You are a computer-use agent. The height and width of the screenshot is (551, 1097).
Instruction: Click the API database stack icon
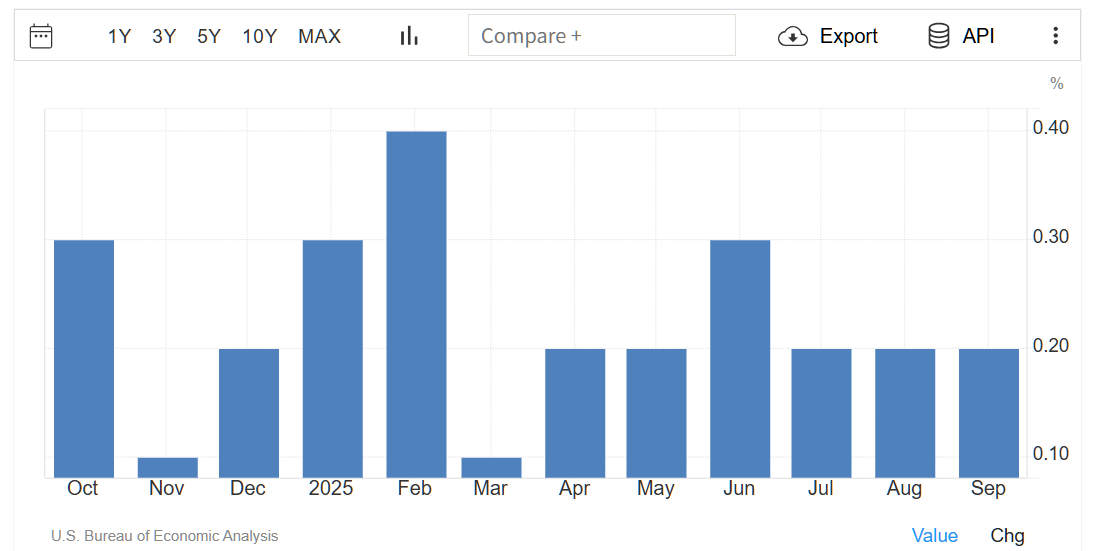[938, 36]
